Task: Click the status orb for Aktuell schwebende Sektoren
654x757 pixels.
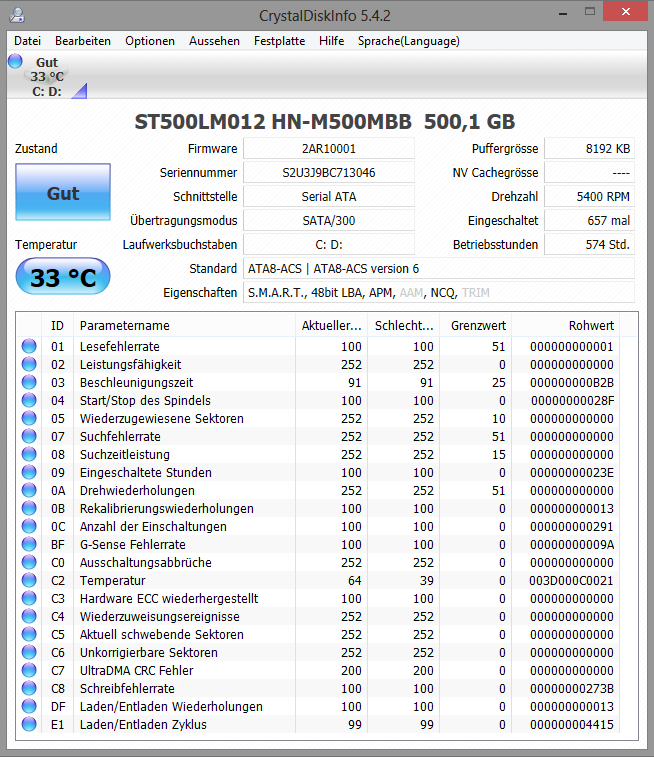Action: click(29, 634)
